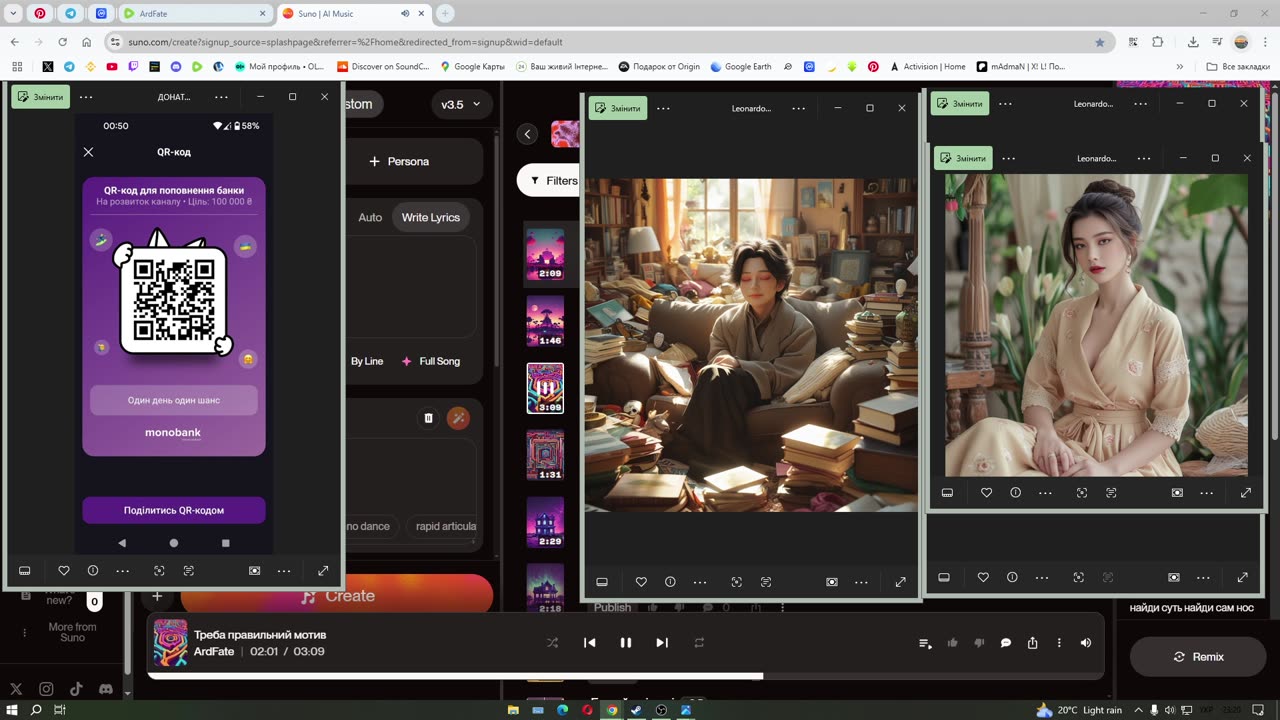Click the Full Song button

point(431,361)
